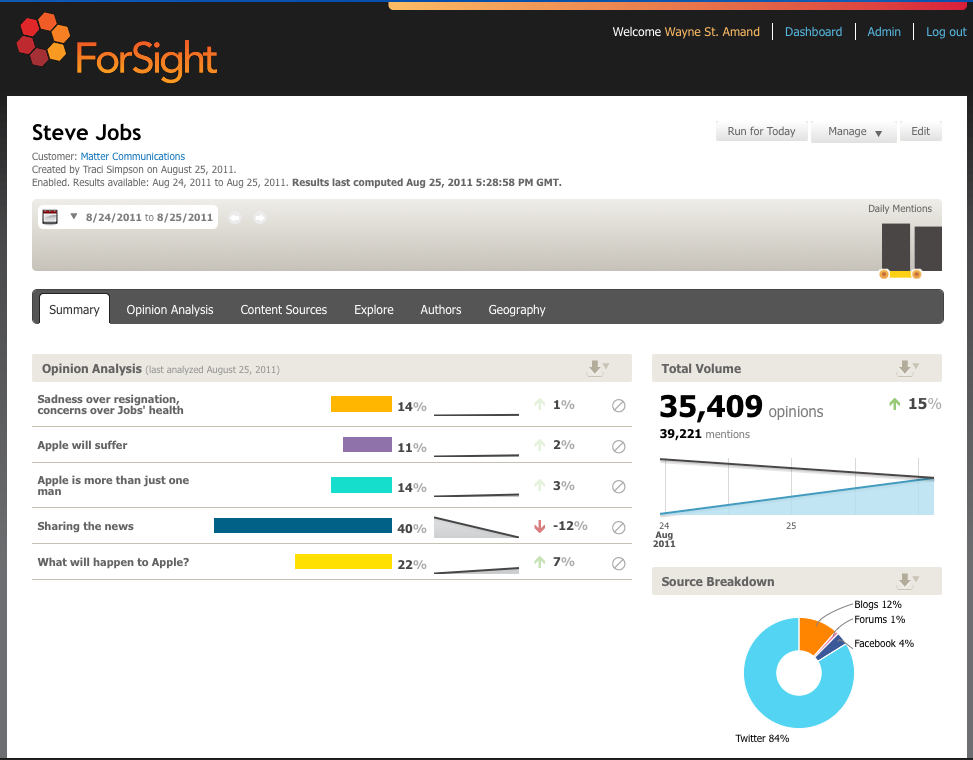Click the Log out link
This screenshot has width=973, height=760.
tap(946, 32)
